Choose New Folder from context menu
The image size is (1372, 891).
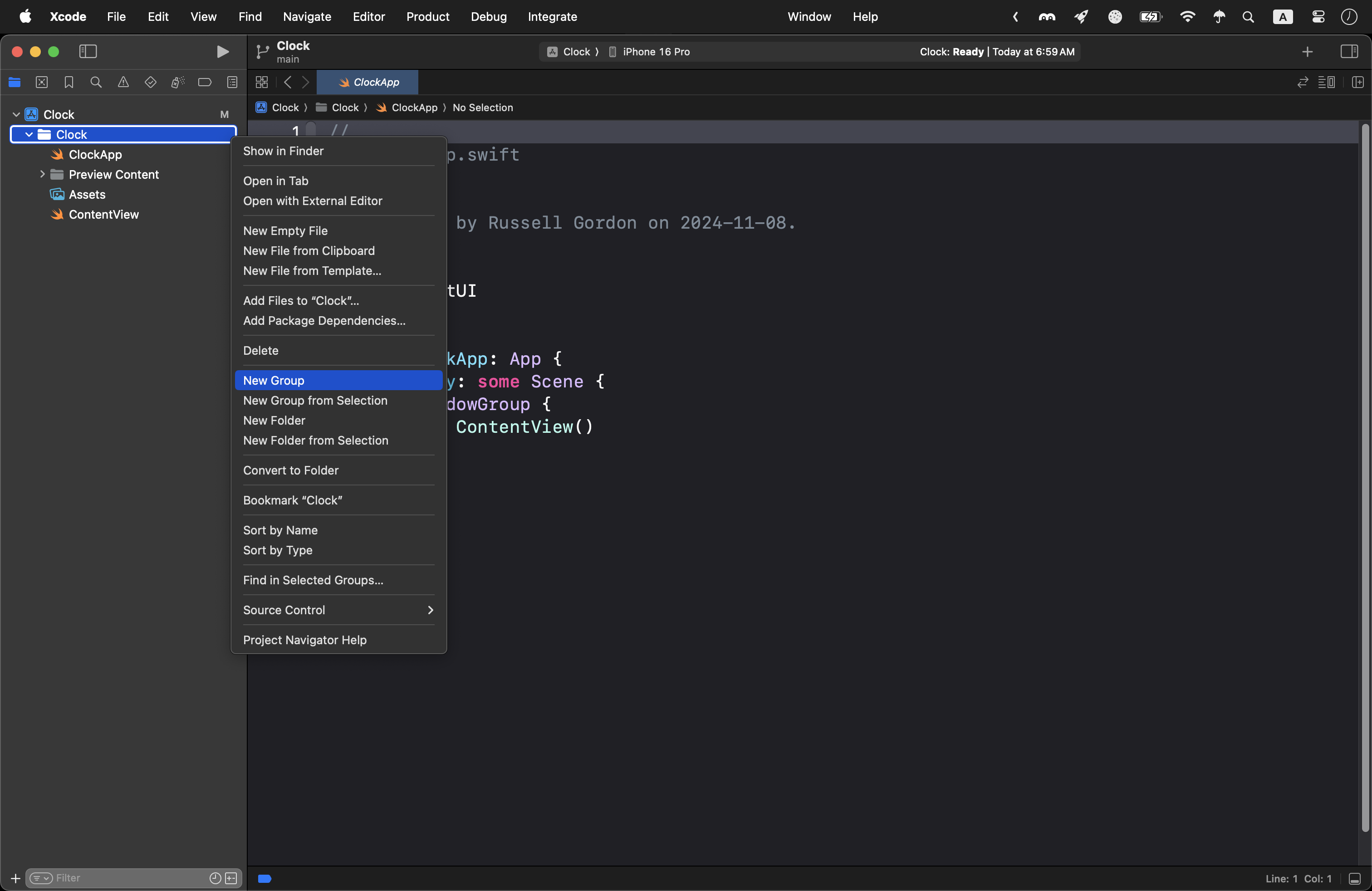[274, 420]
